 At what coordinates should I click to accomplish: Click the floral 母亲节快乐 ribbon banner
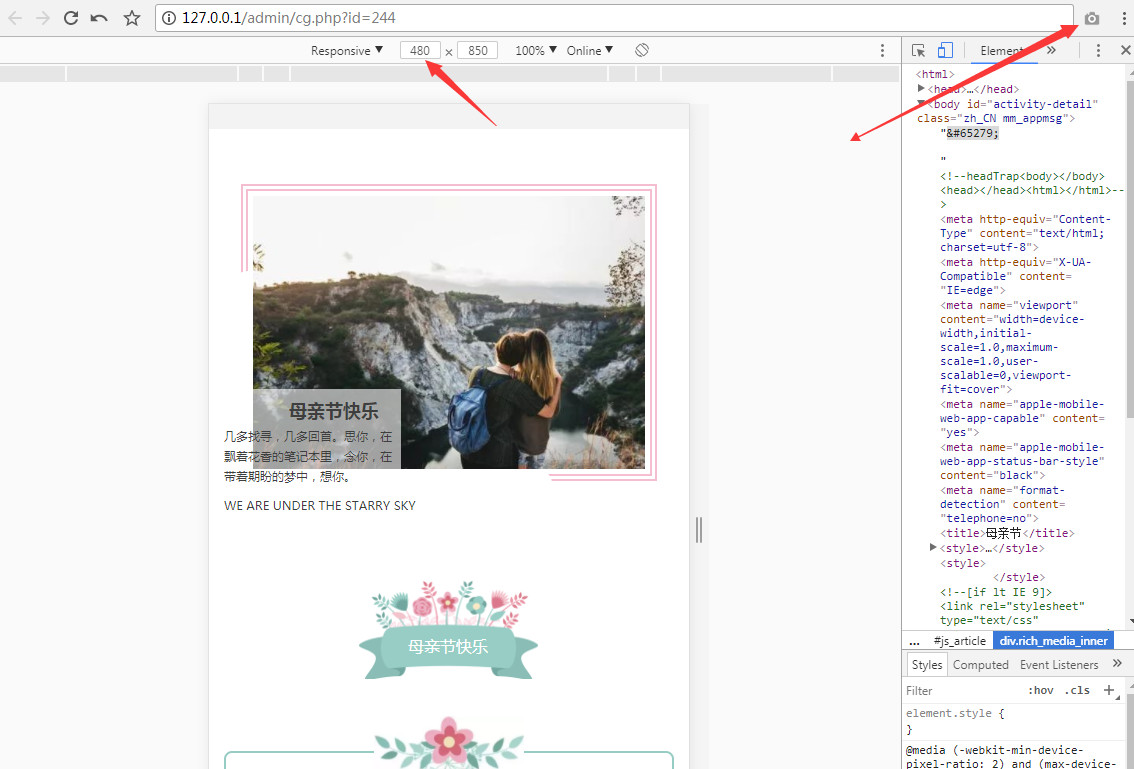448,629
